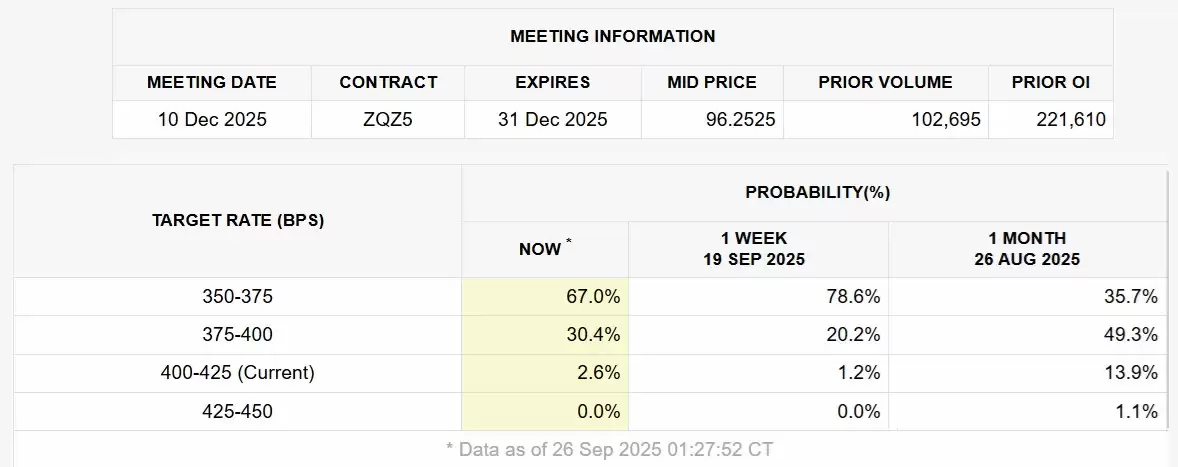1178x467 pixels.
Task: Click the 400-425 (Current) rate row
Action: click(237, 373)
